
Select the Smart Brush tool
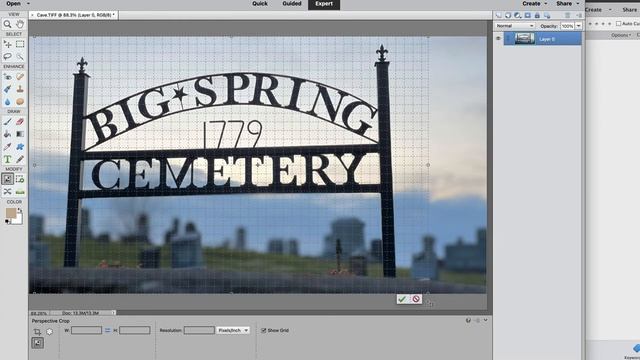tap(7, 89)
